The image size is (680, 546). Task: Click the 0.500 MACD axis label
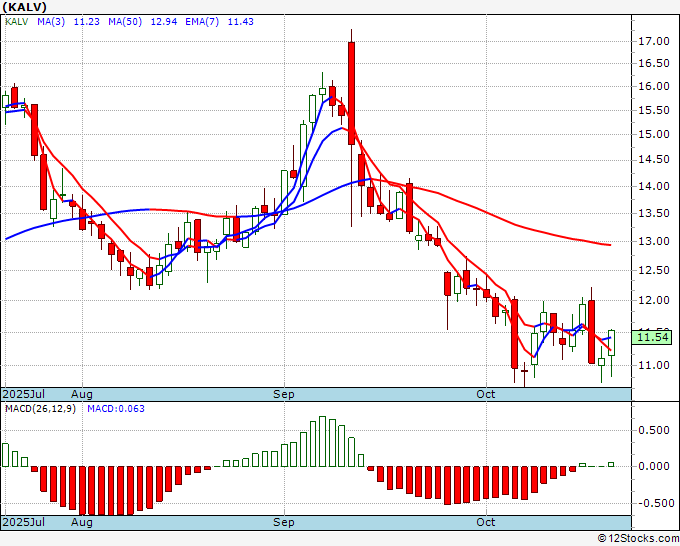coord(654,430)
